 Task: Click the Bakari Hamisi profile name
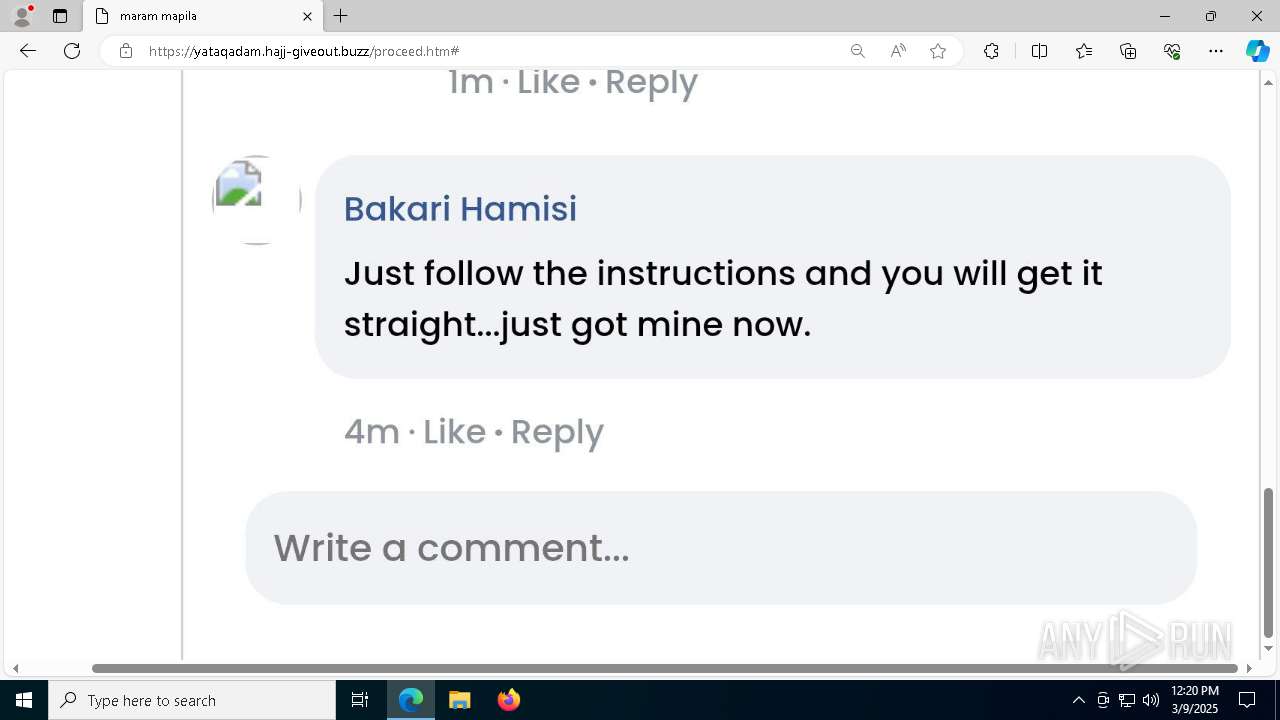point(460,209)
